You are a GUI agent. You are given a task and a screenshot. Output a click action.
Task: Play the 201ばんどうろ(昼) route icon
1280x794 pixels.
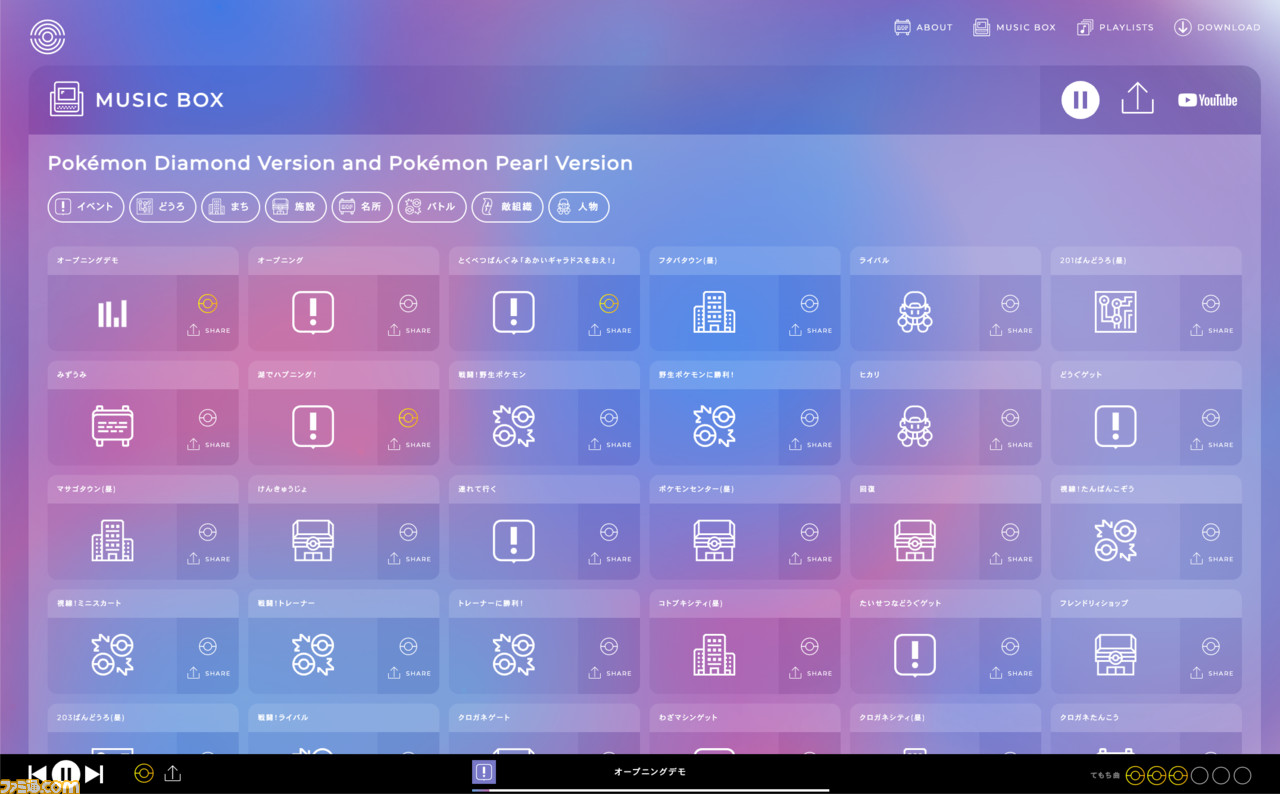[1115, 313]
